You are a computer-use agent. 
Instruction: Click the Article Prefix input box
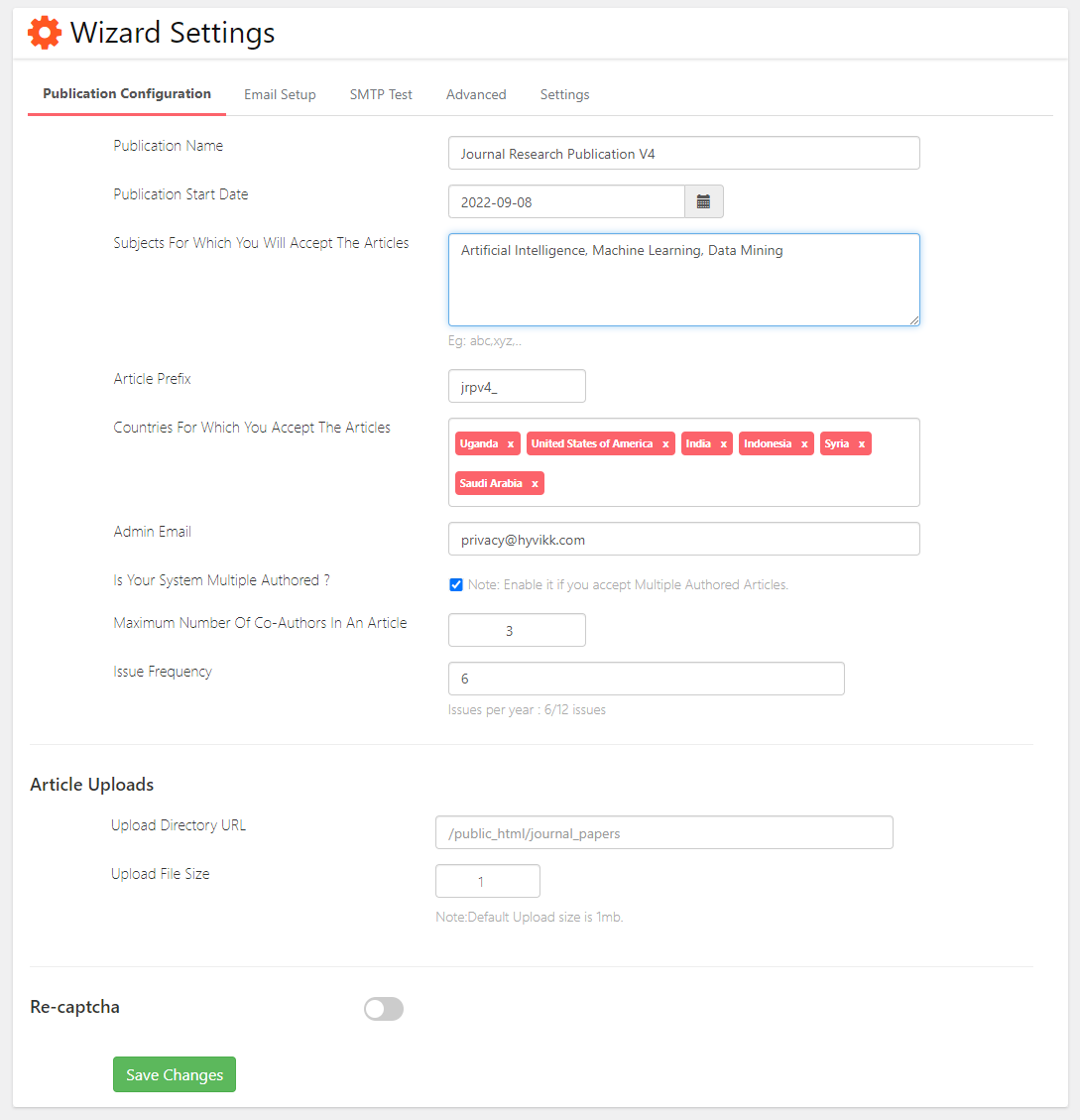point(517,387)
